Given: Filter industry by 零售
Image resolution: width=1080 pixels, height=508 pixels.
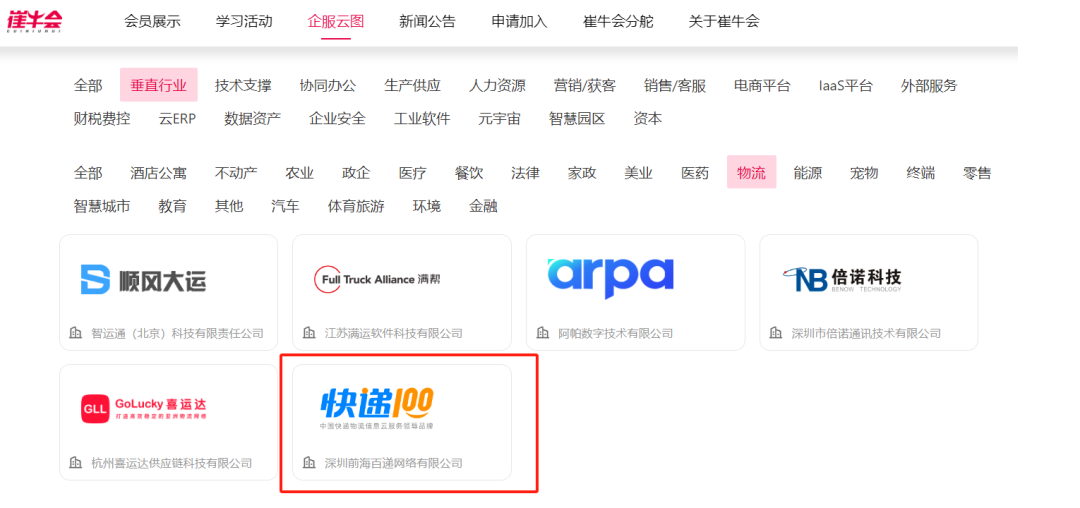Looking at the screenshot, I should [977, 173].
